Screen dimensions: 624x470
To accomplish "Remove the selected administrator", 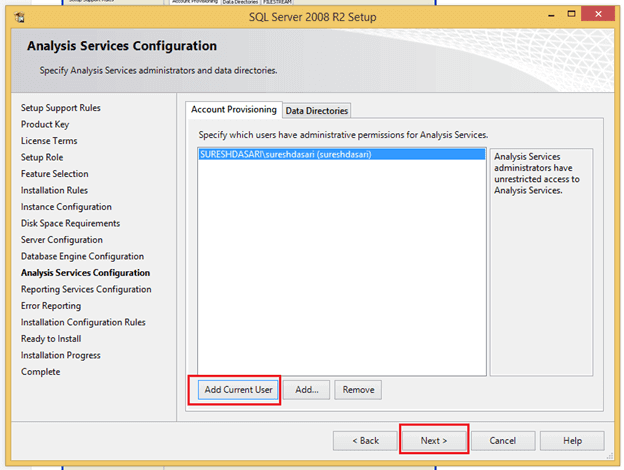I will [358, 390].
